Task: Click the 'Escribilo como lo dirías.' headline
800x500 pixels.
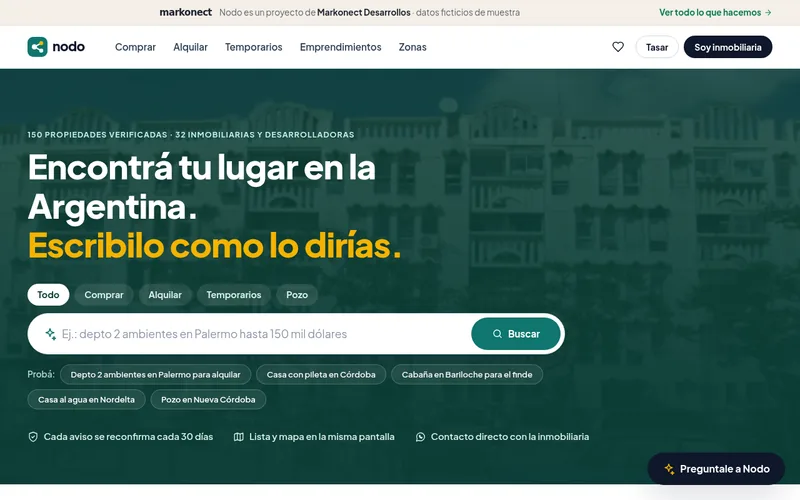Action: point(214,245)
